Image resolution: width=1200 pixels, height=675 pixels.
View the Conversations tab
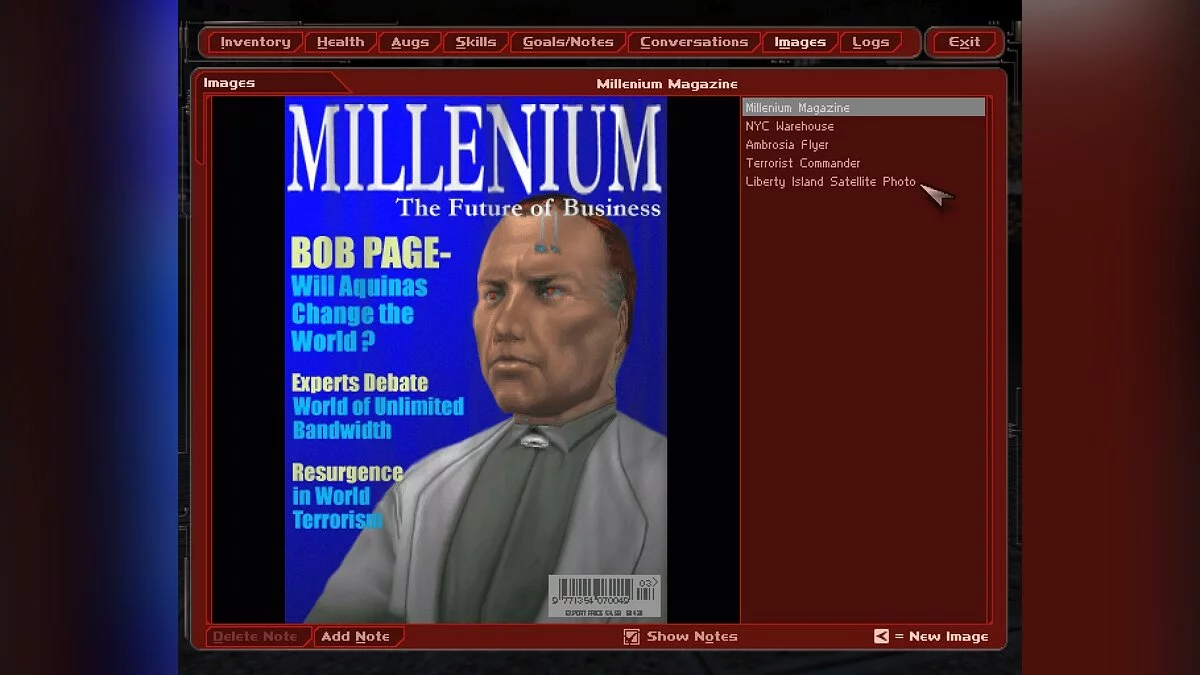pyautogui.click(x=694, y=42)
